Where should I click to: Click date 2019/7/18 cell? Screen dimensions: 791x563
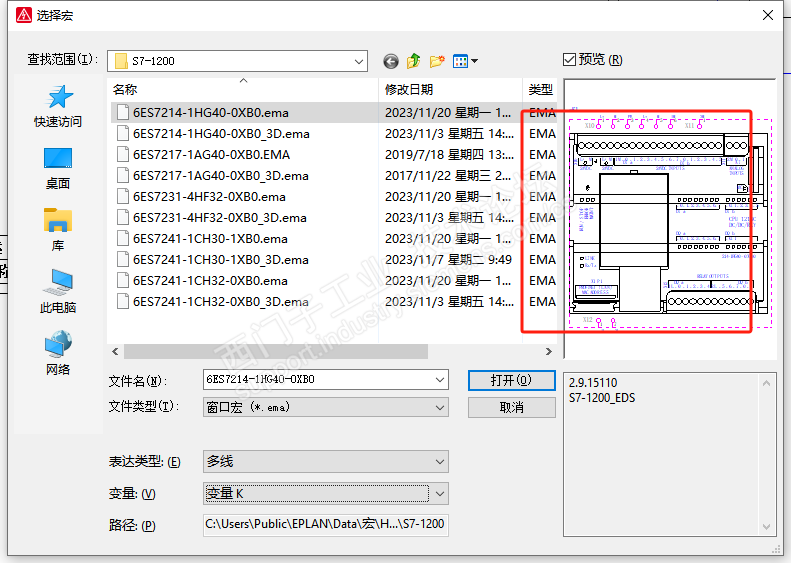449,154
